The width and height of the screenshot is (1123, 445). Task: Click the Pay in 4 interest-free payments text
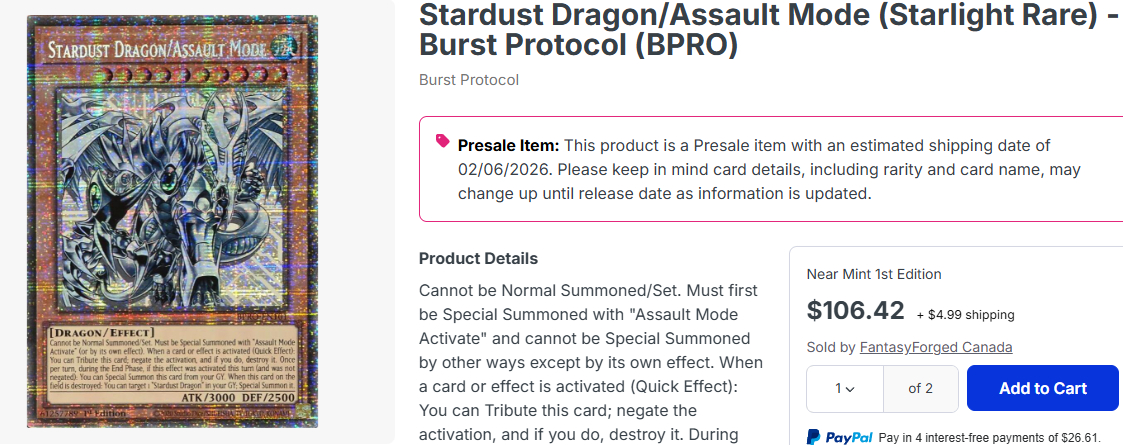pos(989,438)
